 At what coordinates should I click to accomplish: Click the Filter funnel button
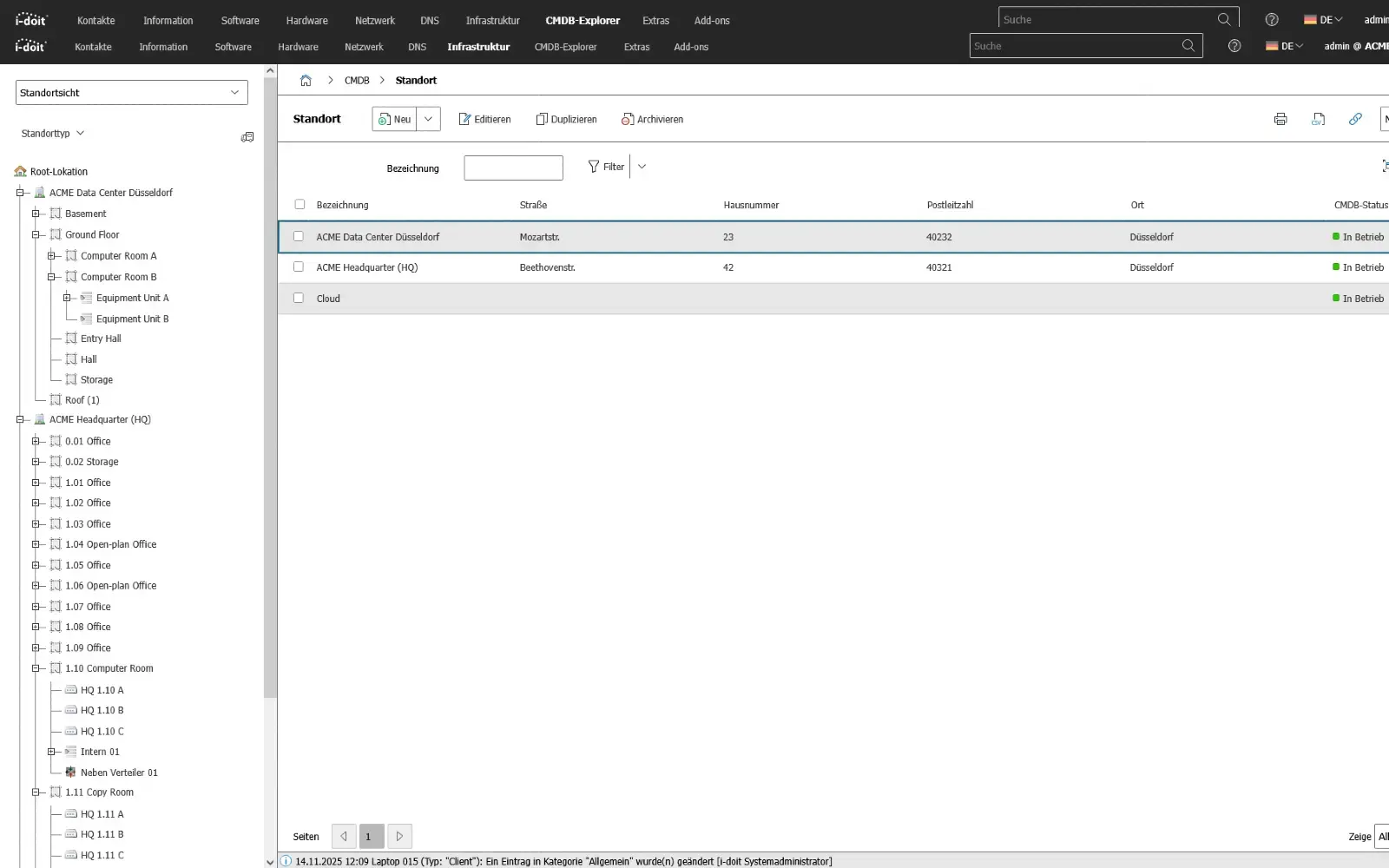click(x=606, y=167)
